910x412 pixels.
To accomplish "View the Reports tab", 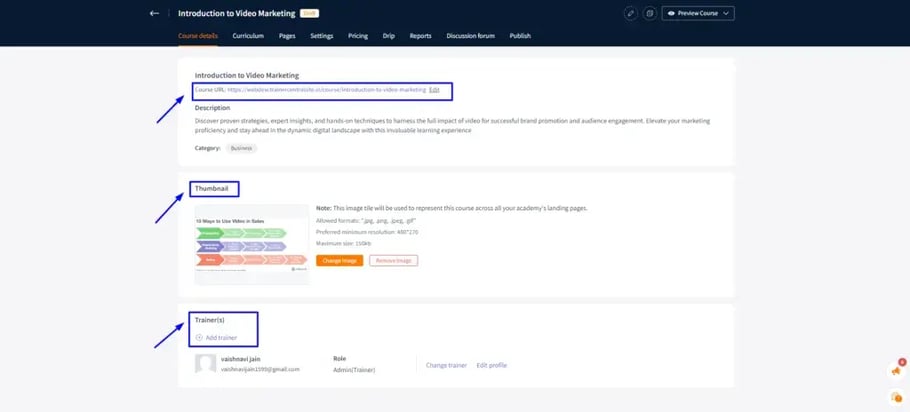I will click(x=420, y=36).
